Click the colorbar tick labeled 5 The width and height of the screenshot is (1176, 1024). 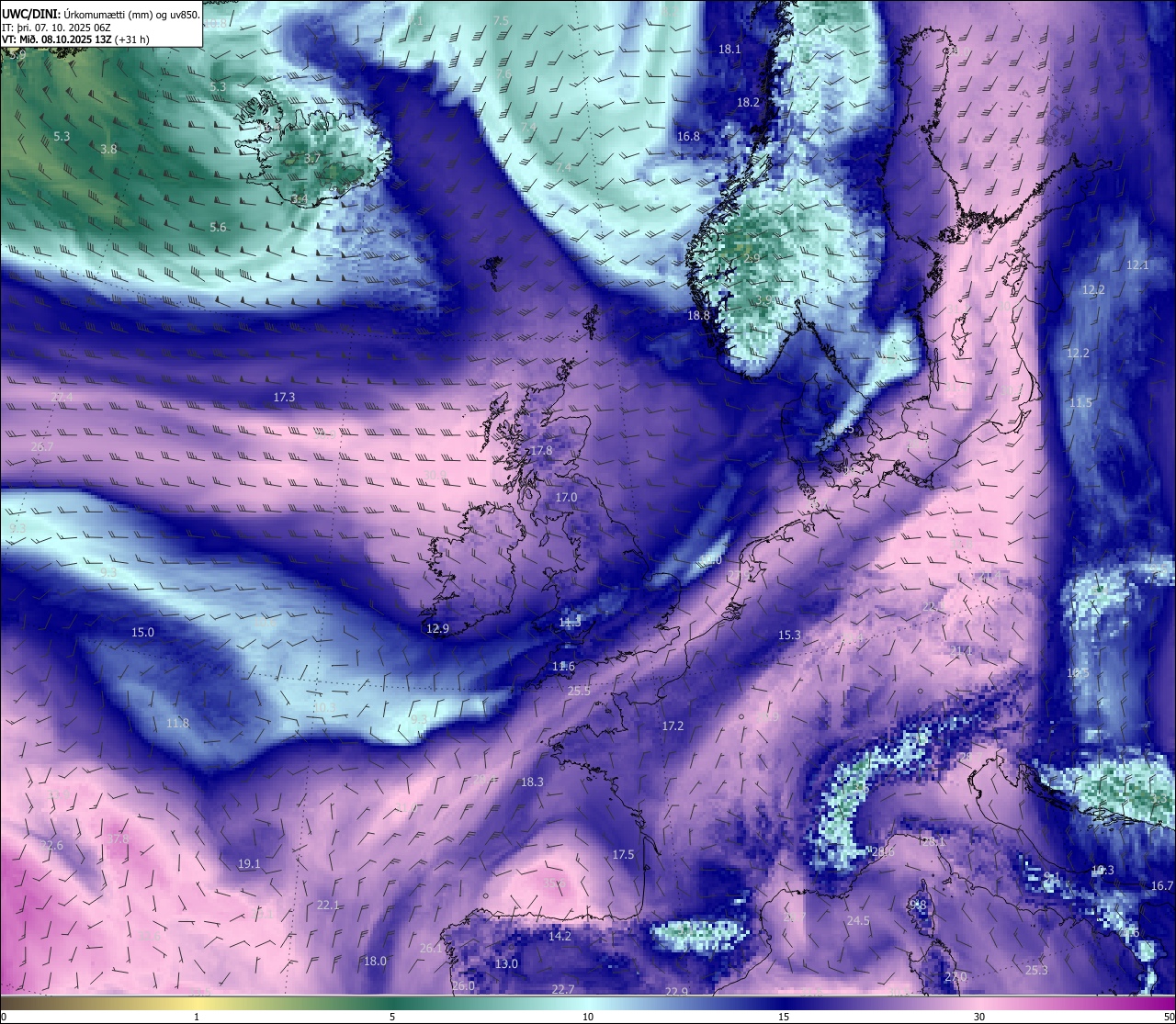[x=392, y=1017]
